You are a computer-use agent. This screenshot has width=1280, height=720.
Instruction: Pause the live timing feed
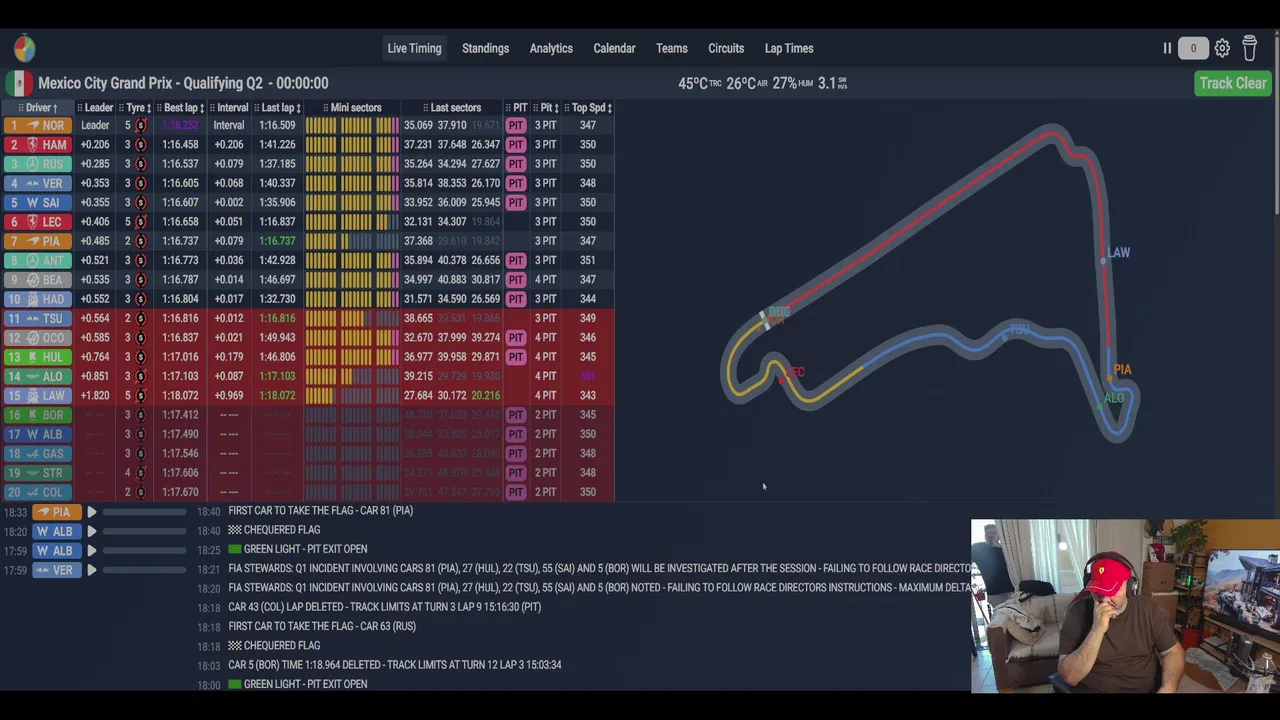[x=1167, y=48]
